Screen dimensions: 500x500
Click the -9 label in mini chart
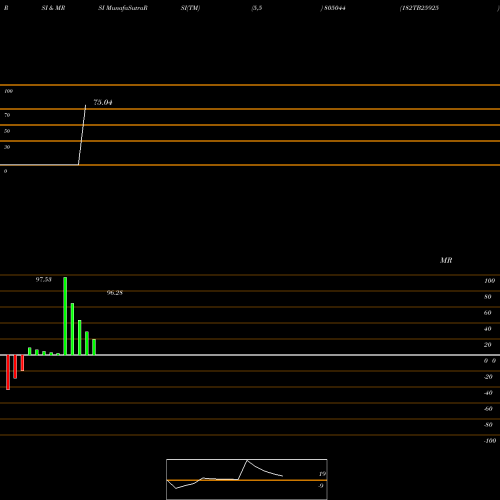[x=321, y=486]
